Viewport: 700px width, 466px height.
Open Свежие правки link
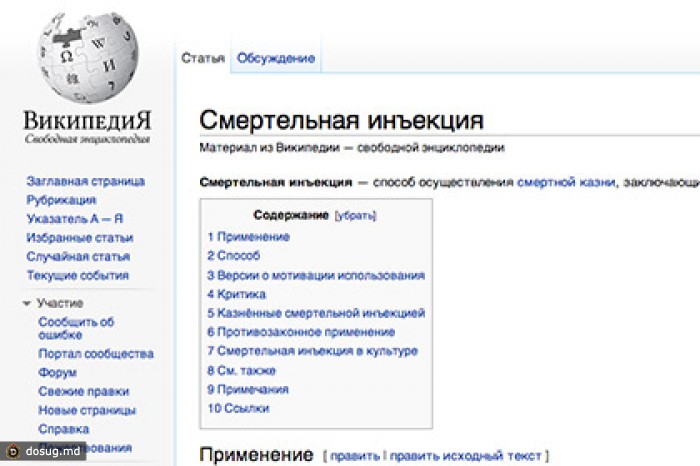click(x=84, y=391)
